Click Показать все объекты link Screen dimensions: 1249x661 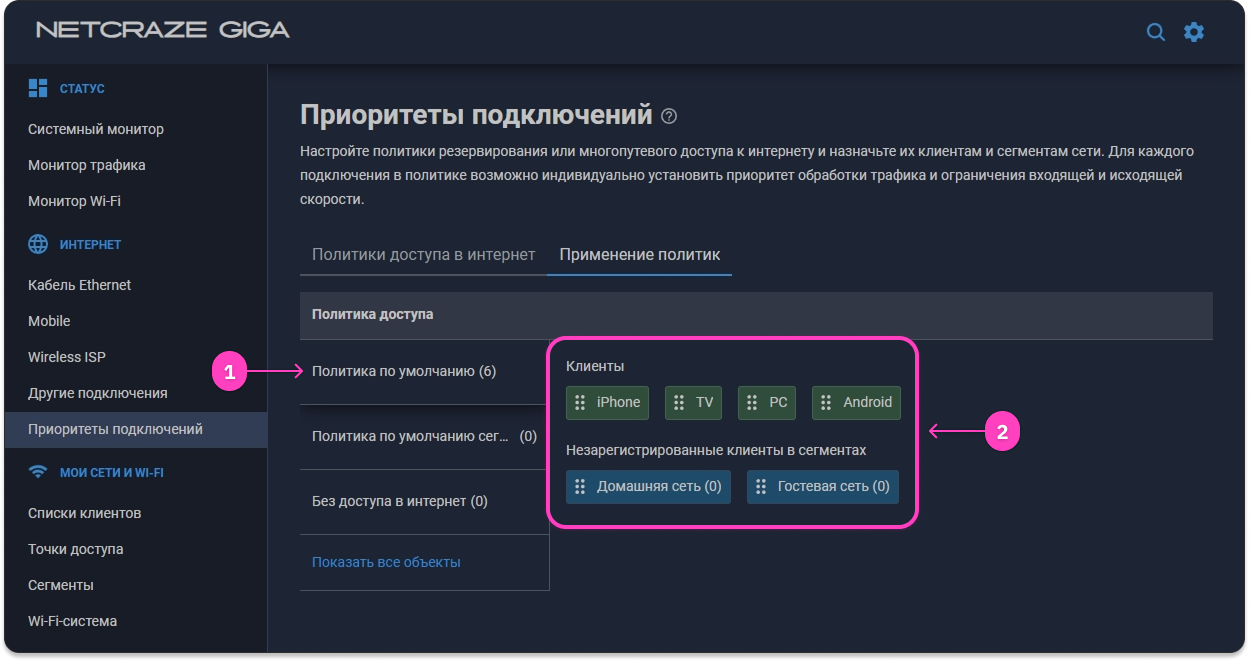click(386, 562)
